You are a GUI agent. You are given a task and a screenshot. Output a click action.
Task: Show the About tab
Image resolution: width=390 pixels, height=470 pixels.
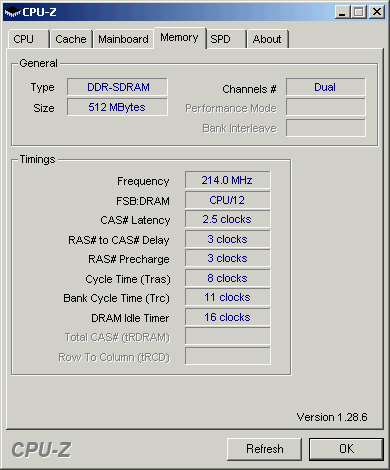tap(267, 39)
